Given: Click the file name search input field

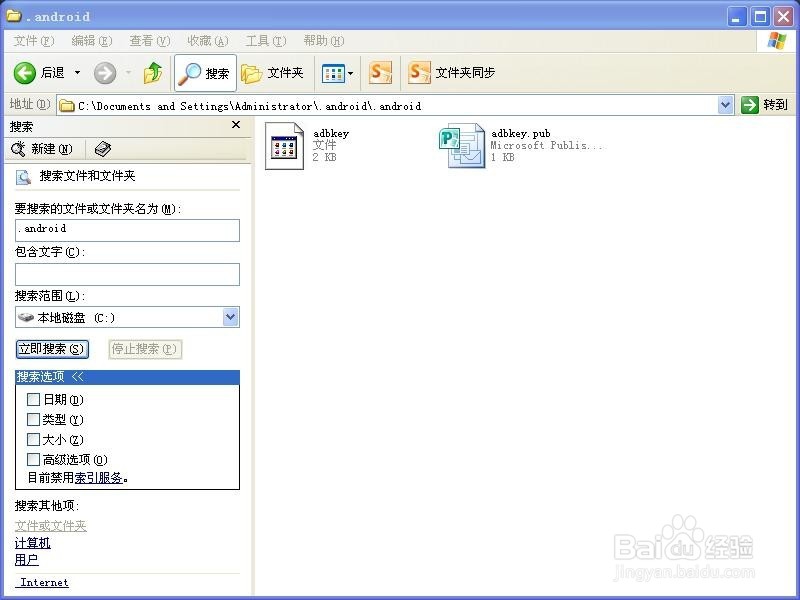Looking at the screenshot, I should tap(128, 230).
